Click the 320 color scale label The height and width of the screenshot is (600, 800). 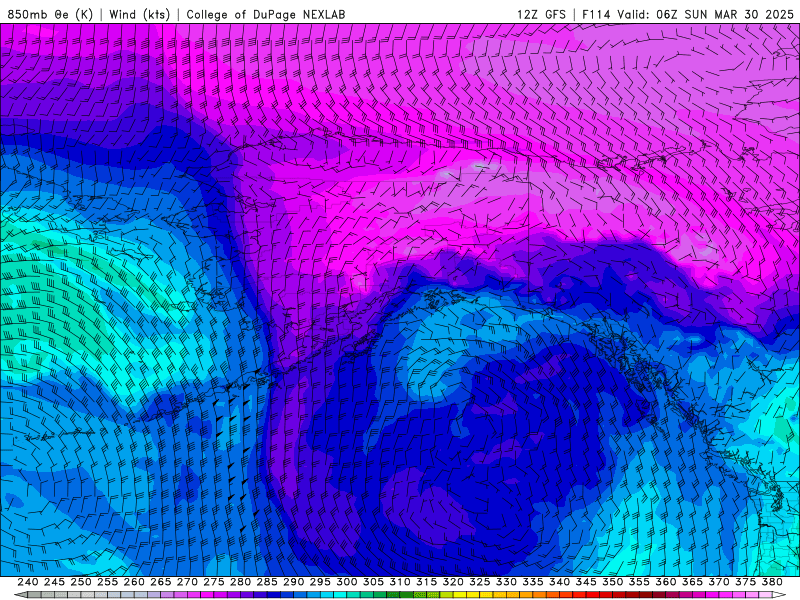point(453,582)
